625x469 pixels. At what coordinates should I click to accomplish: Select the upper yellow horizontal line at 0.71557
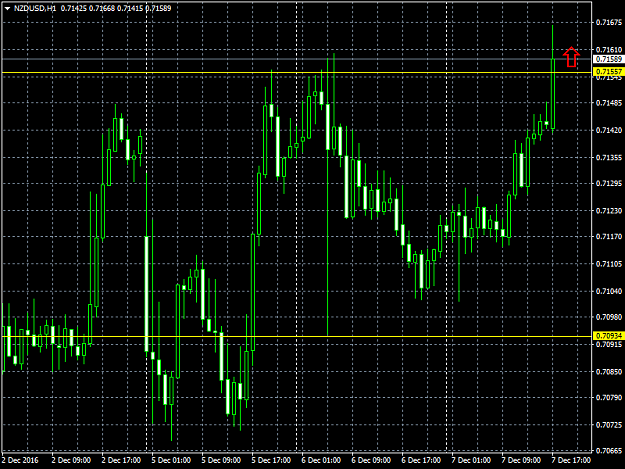click(x=297, y=73)
